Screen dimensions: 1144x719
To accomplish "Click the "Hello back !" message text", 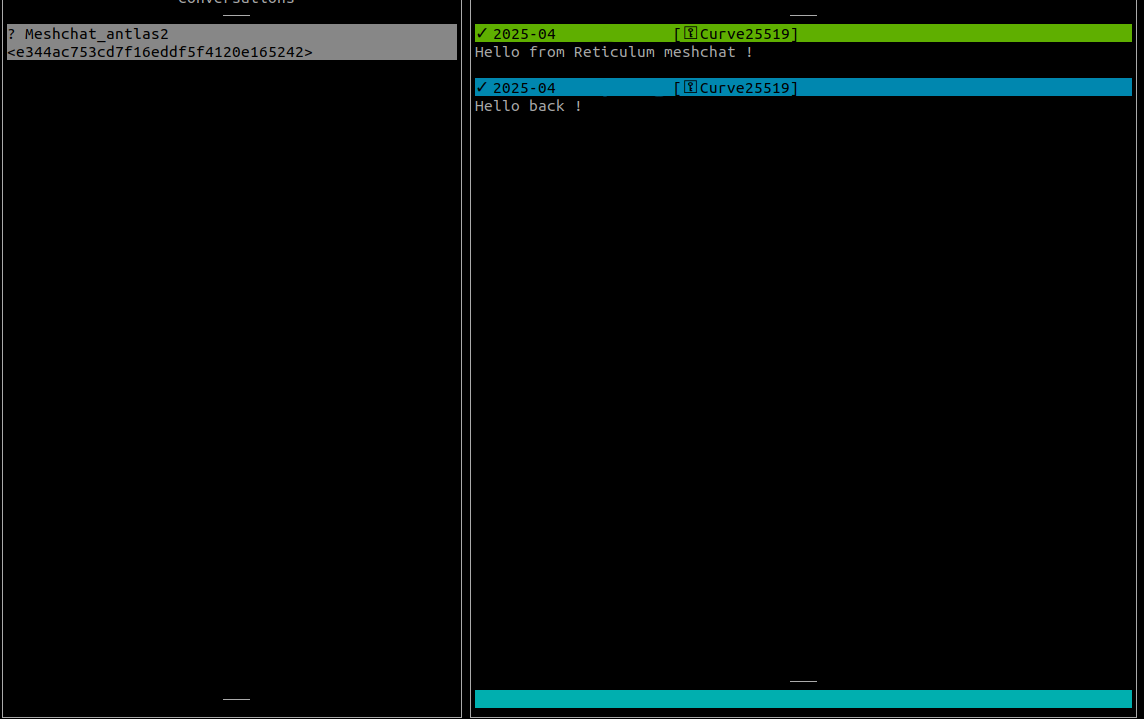I will point(528,106).
